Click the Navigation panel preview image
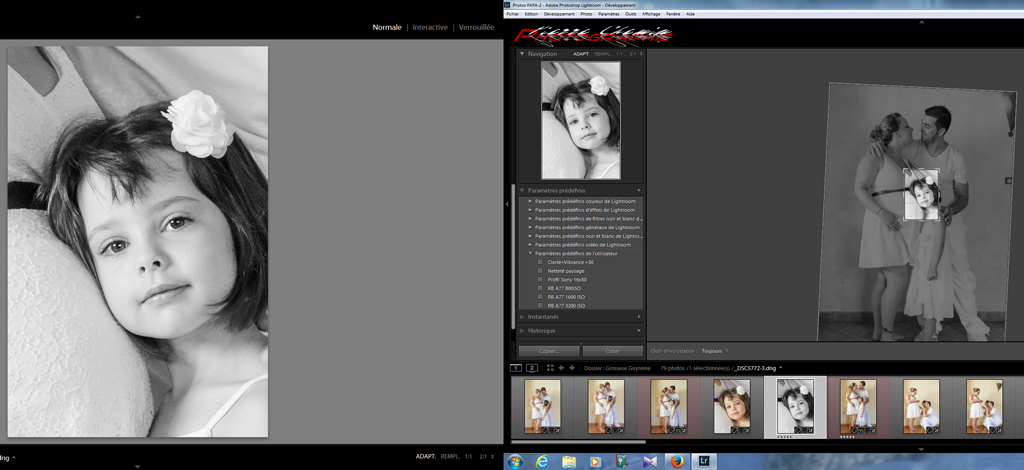Image resolution: width=1024 pixels, height=470 pixels. [581, 120]
